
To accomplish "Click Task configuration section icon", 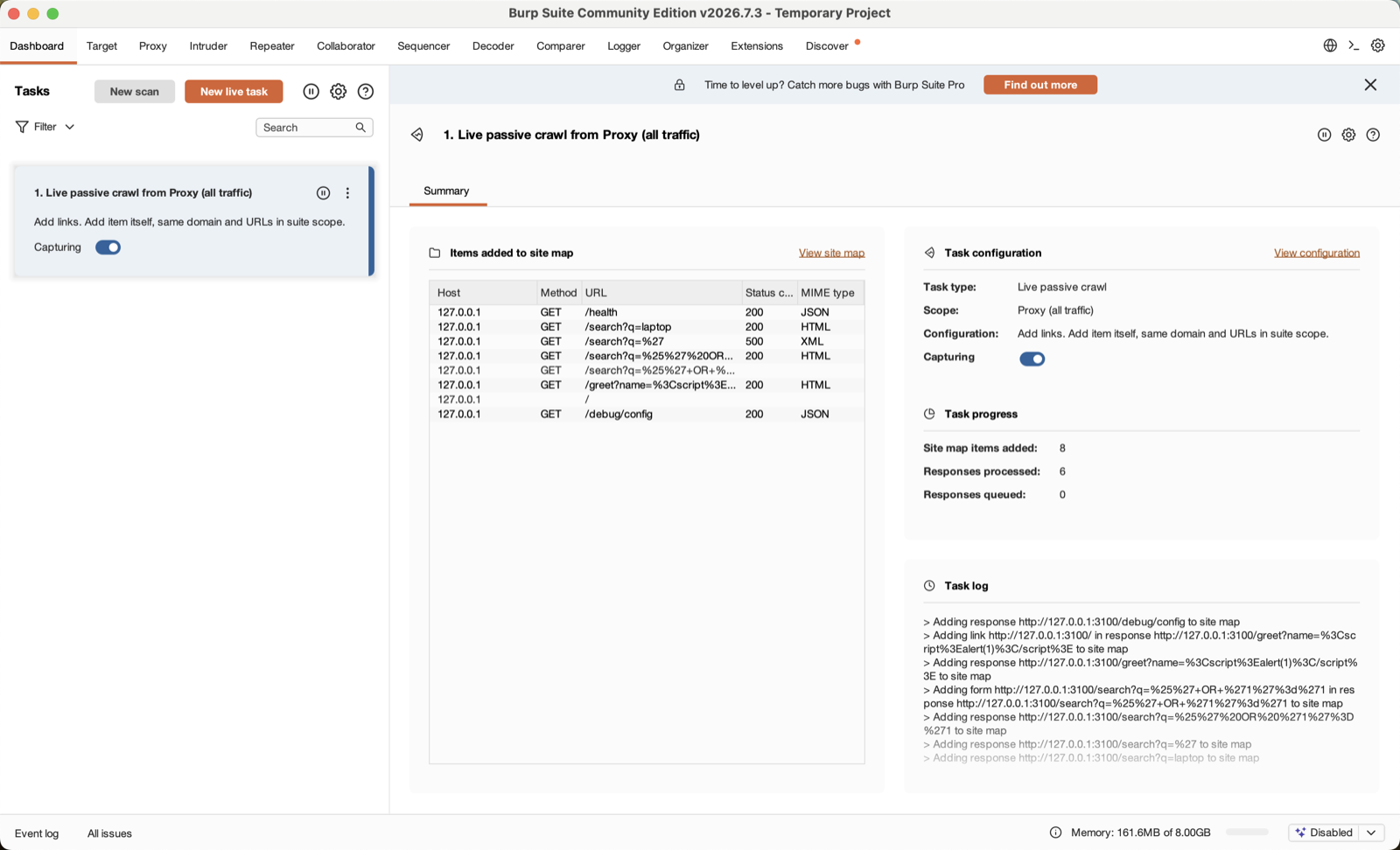I will [929, 253].
